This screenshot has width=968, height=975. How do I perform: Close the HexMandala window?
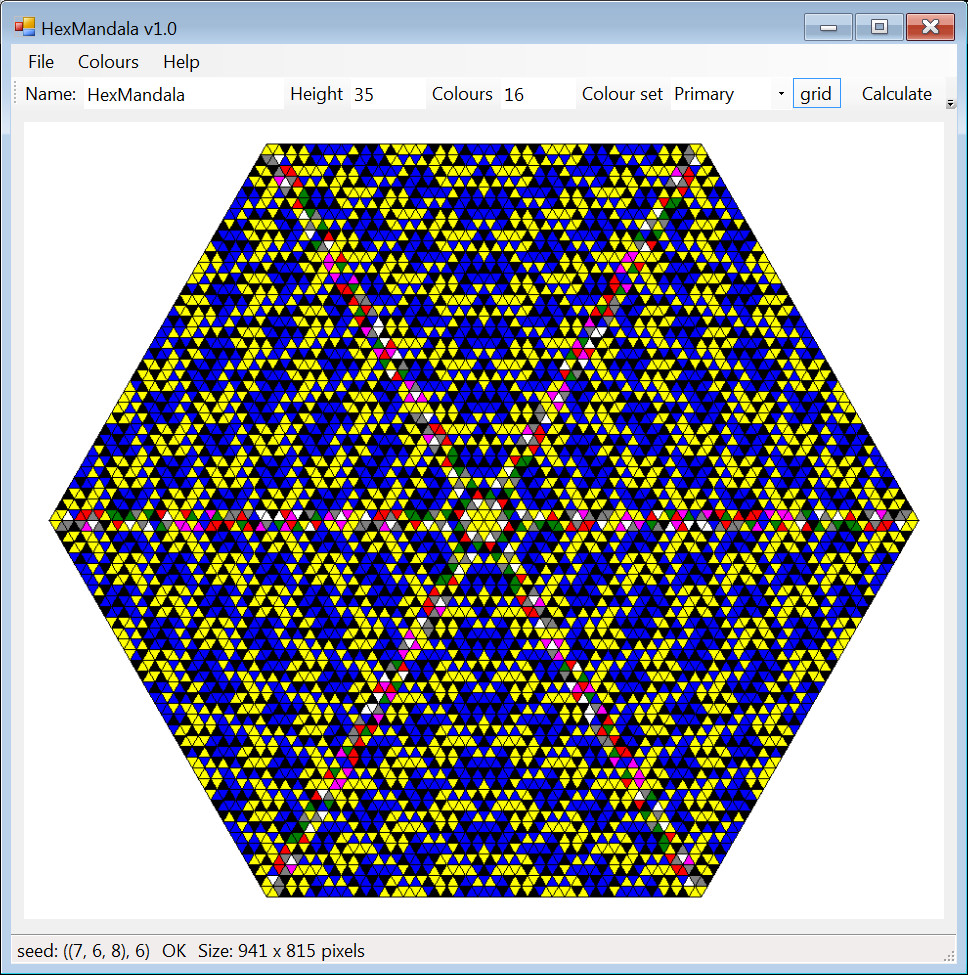click(x=930, y=27)
